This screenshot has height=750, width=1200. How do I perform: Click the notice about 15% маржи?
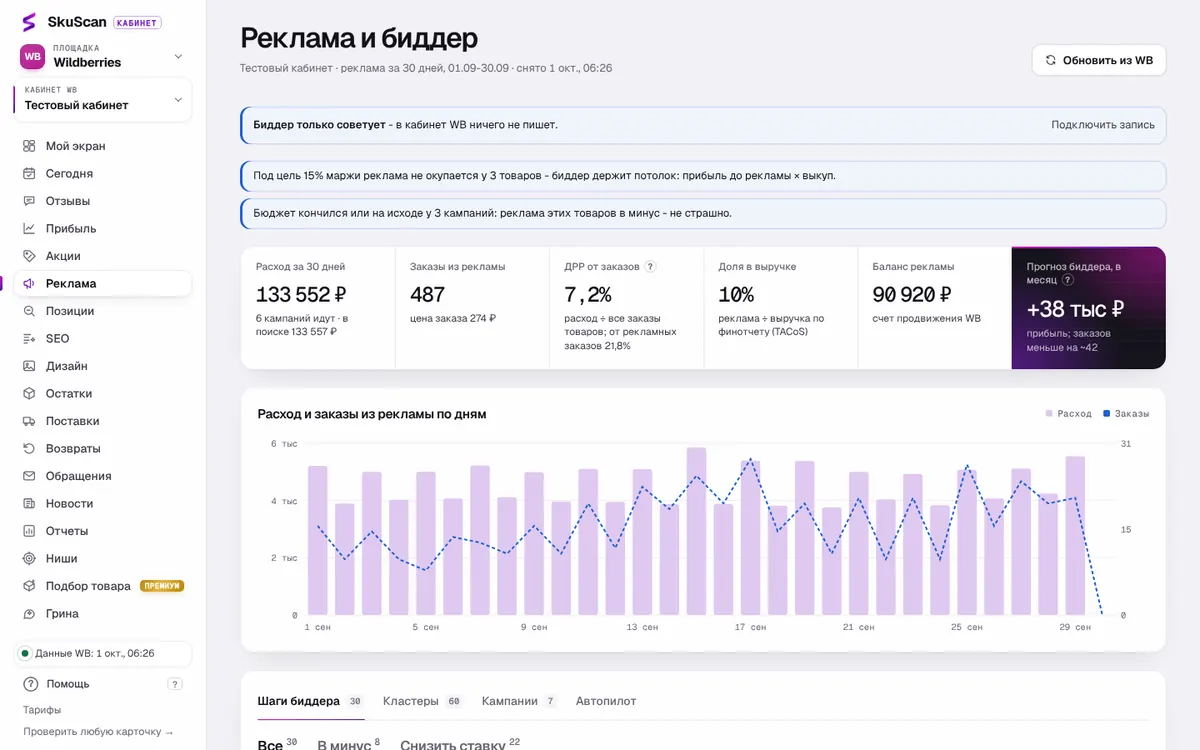[x=703, y=175]
